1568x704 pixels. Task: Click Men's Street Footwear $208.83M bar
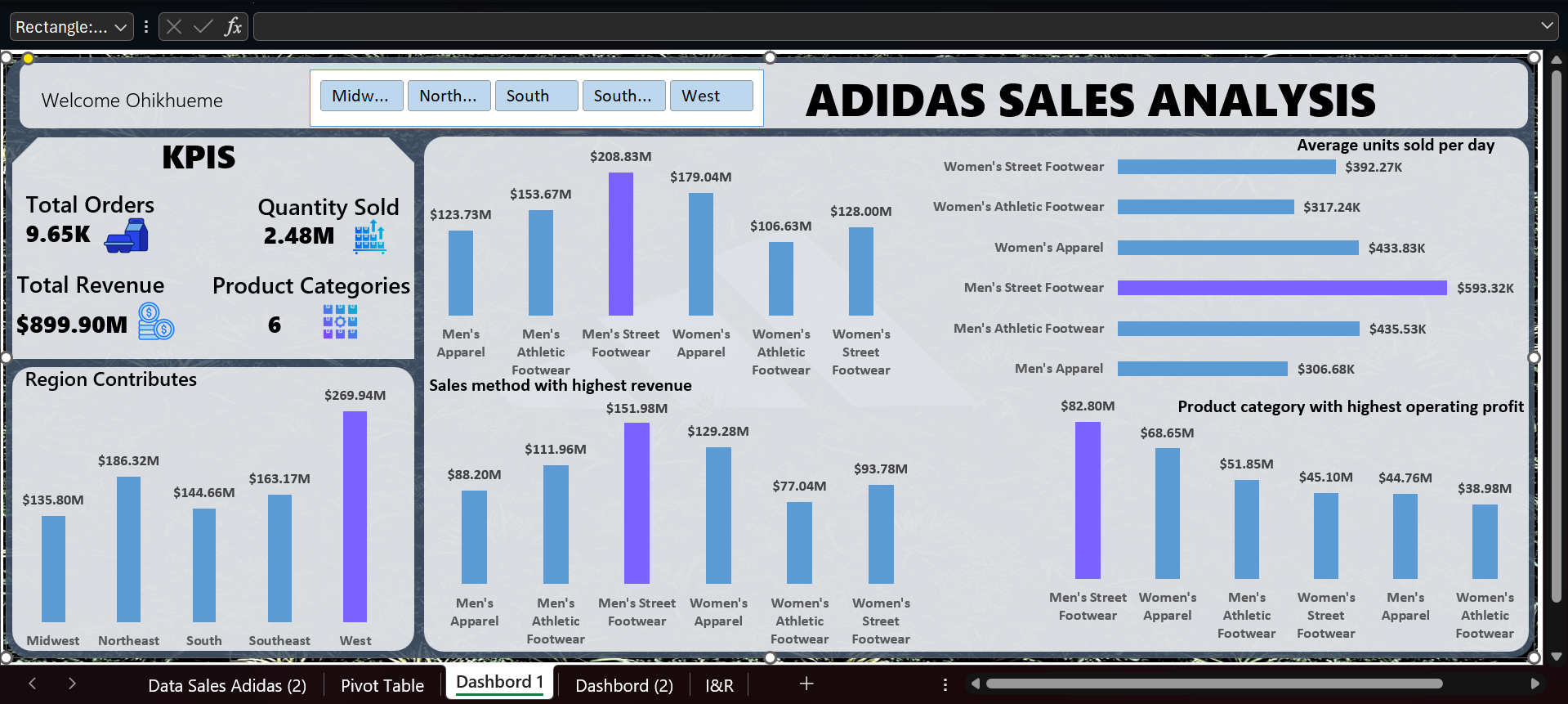(x=621, y=244)
